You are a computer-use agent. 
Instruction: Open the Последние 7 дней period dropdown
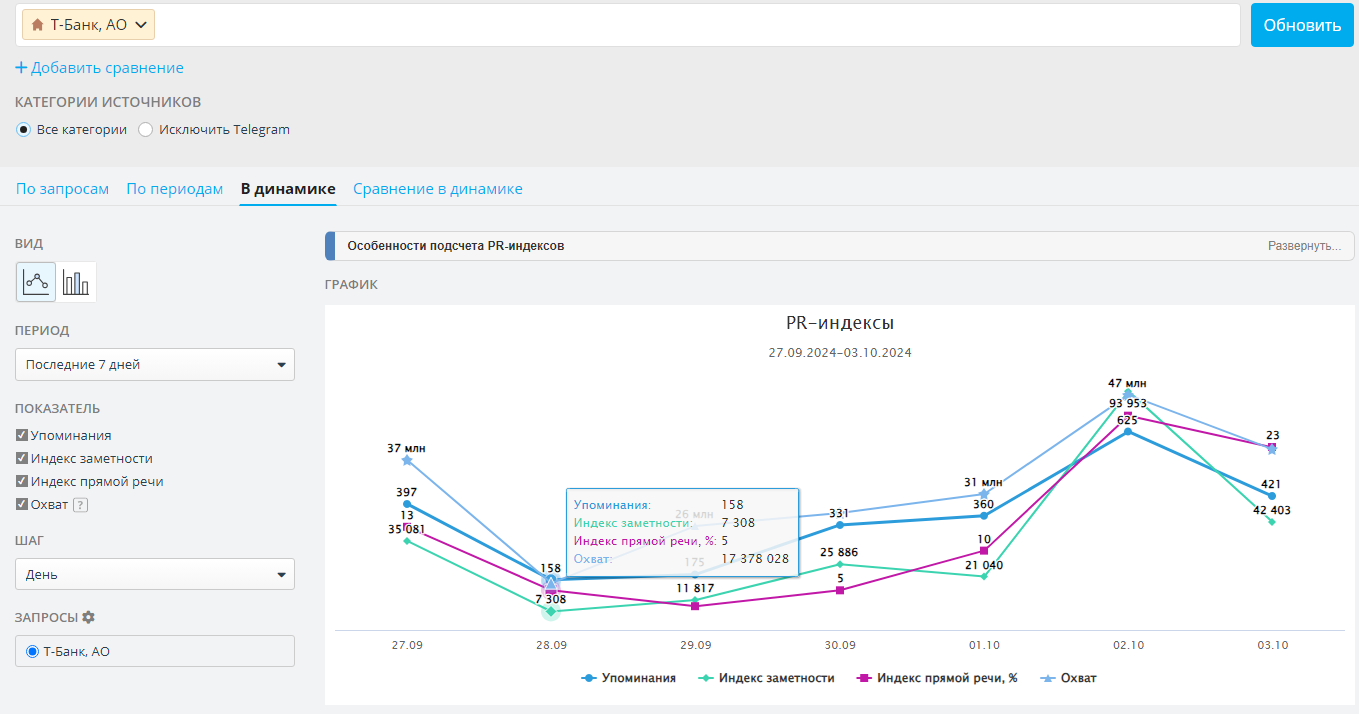(155, 364)
